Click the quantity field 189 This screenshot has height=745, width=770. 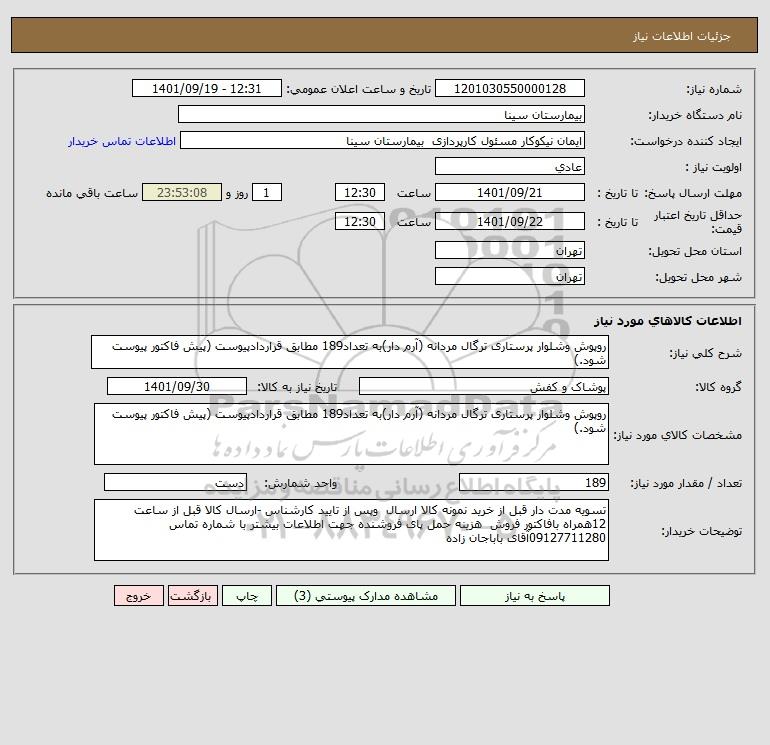pos(534,483)
